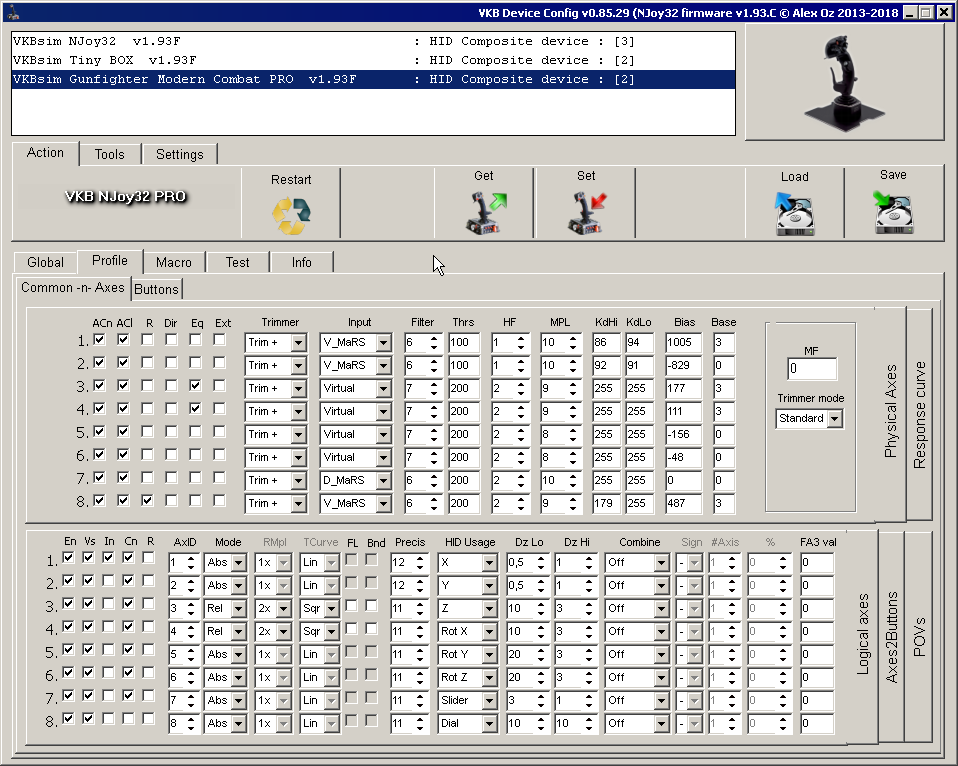Enable Ext for physical axis 6

pos(219,454)
